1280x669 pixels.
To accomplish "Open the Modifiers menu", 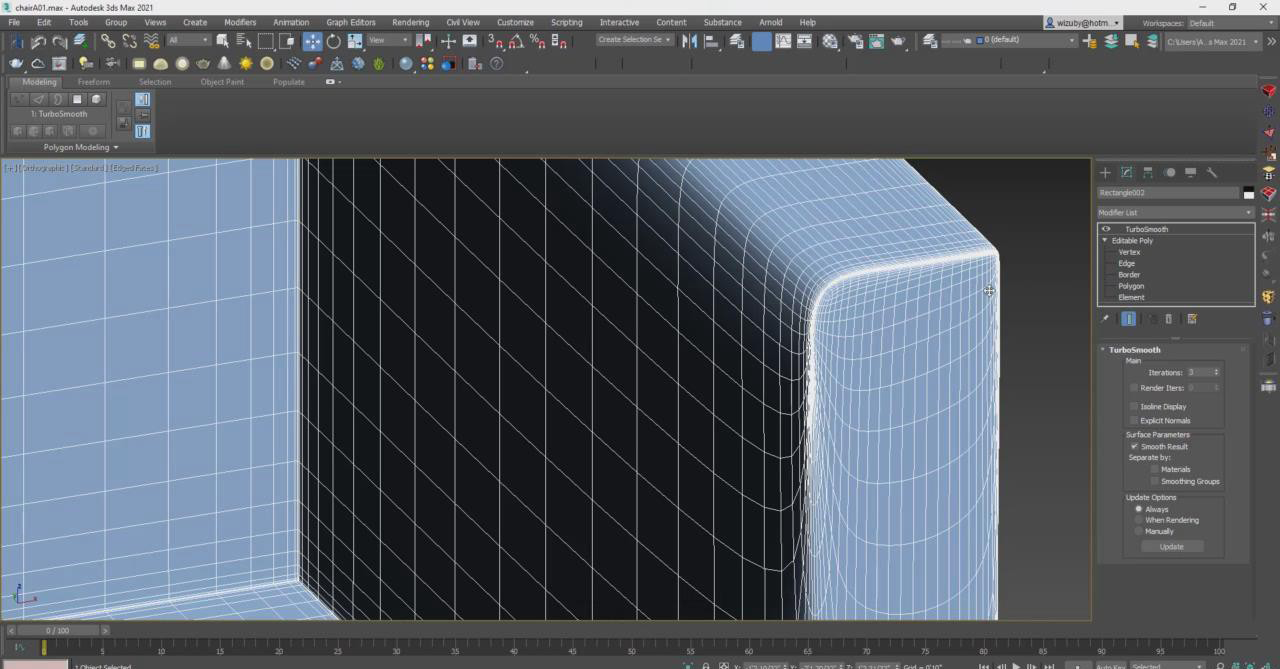I will click(x=239, y=22).
